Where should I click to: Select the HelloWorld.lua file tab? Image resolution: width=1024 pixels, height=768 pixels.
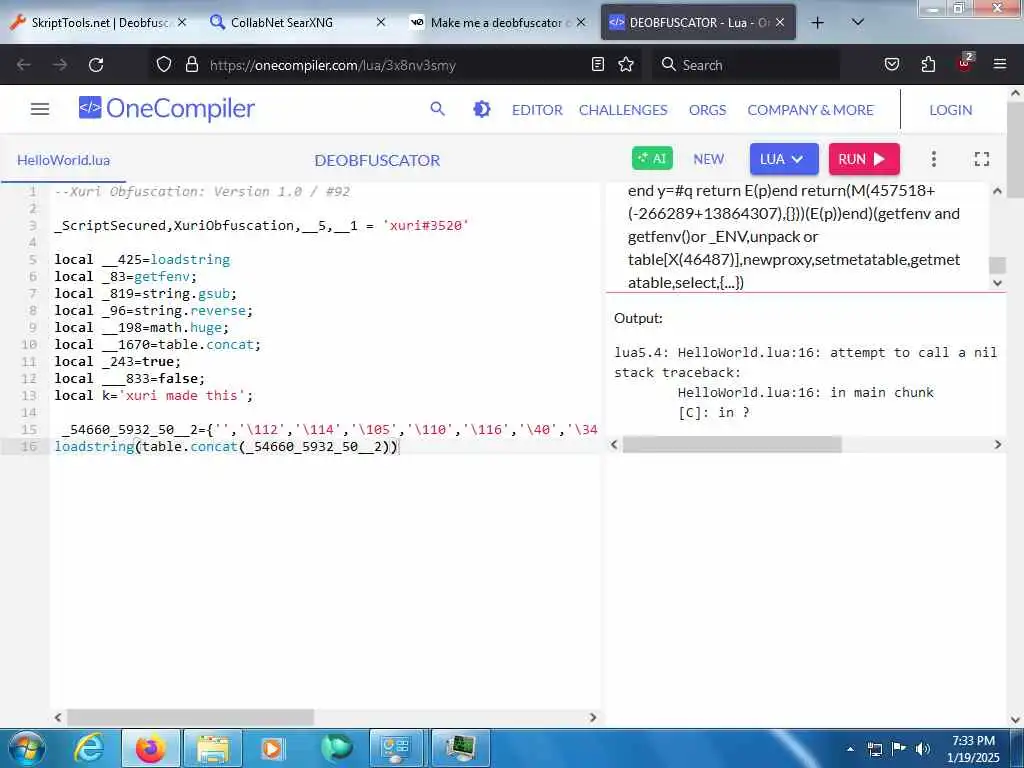pos(63,160)
